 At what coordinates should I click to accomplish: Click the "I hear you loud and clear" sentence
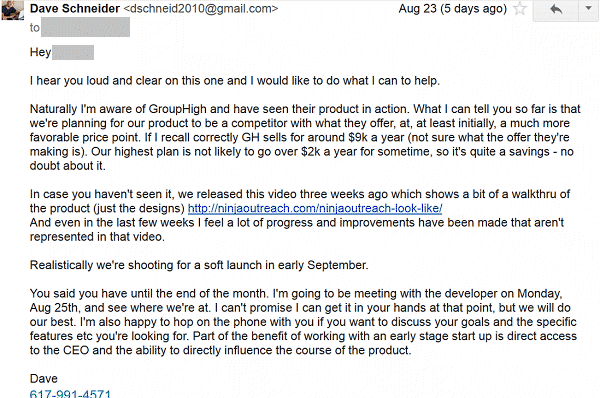(235, 81)
